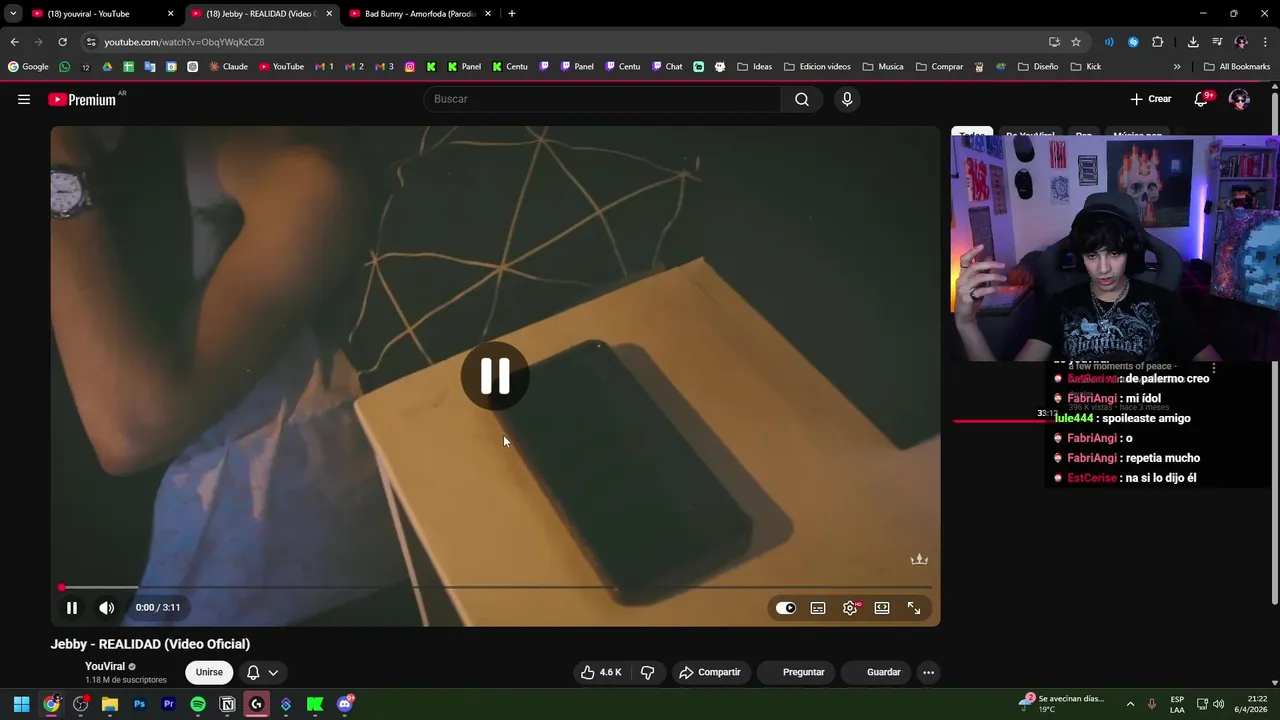The width and height of the screenshot is (1280, 720).
Task: Toggle subtitles/closed captions button
Action: click(x=818, y=608)
